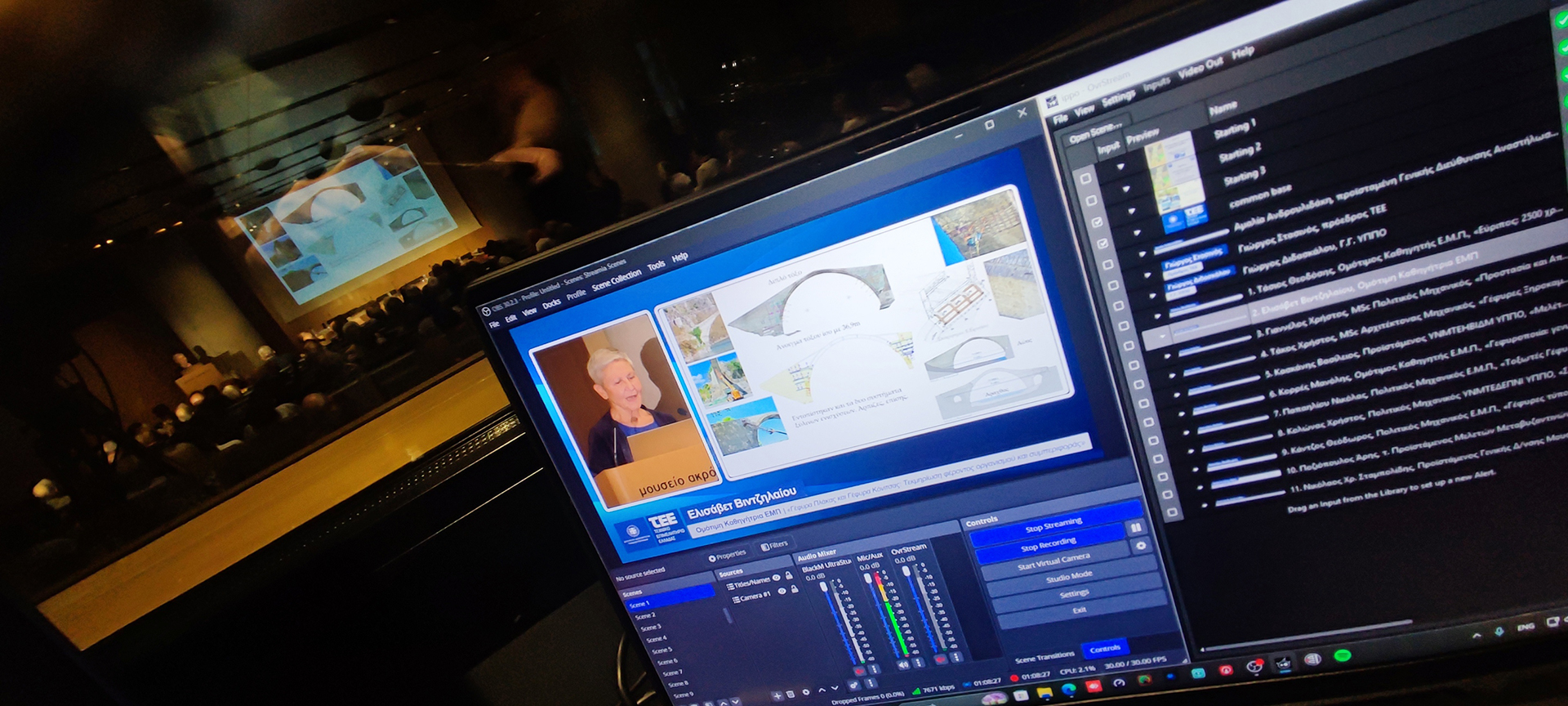Toggle lock of Camera #1 source
The image size is (1568, 706).
coord(795,588)
